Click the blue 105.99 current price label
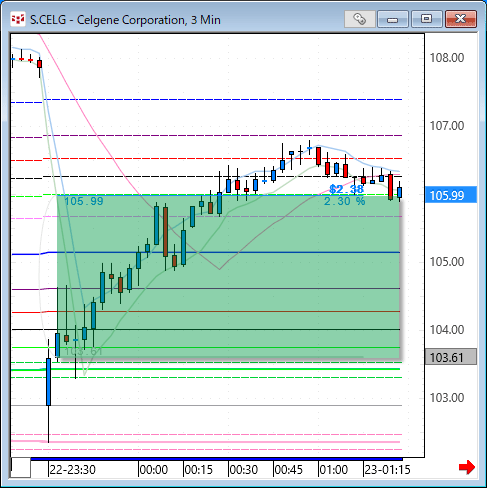Viewport: 487px width, 488px height. 451,195
